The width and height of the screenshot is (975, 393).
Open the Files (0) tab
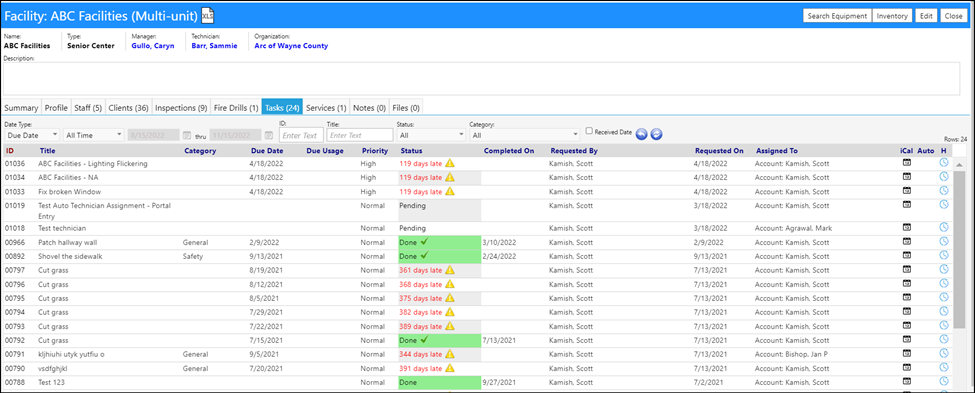[406, 108]
